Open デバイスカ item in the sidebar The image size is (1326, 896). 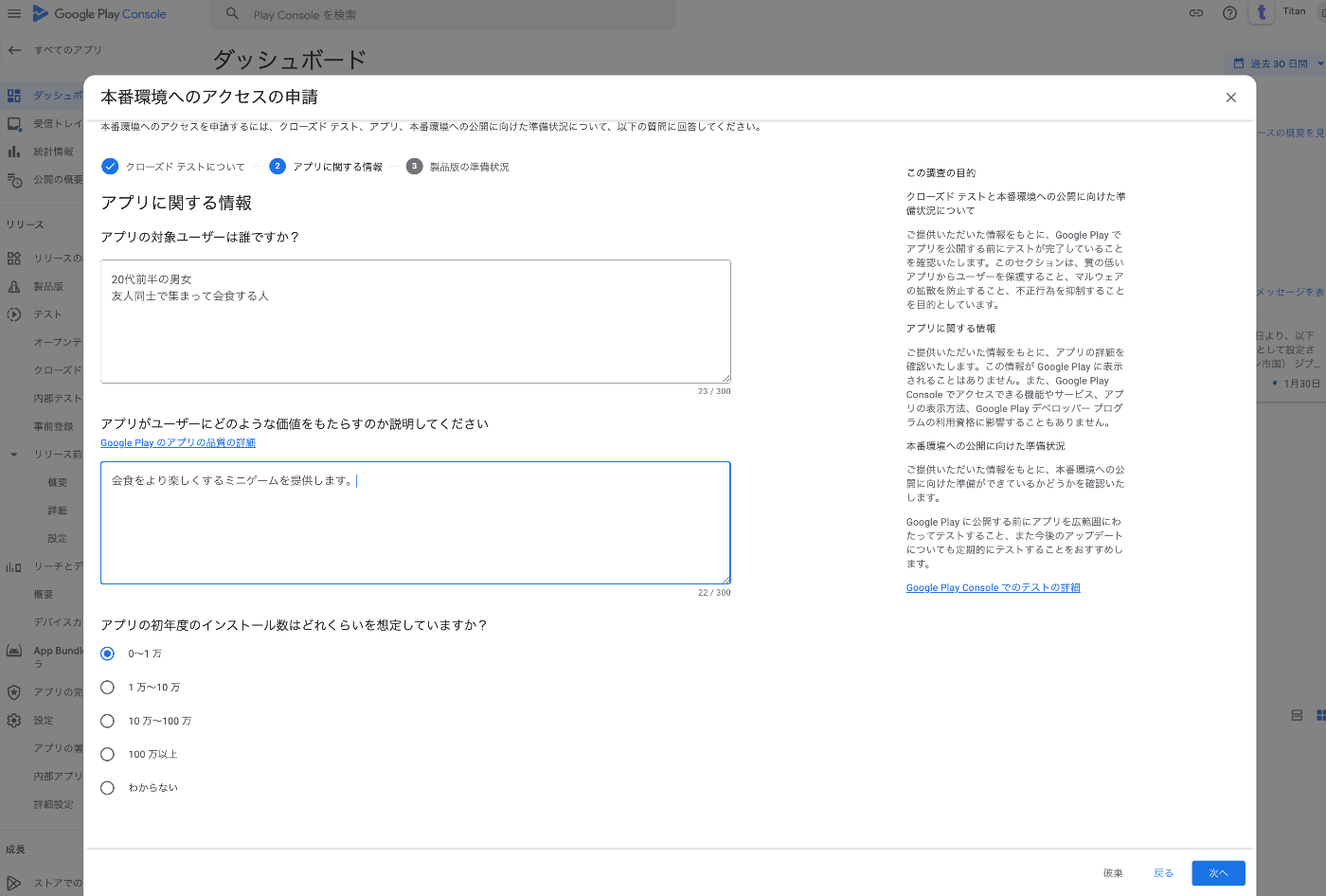click(x=58, y=622)
